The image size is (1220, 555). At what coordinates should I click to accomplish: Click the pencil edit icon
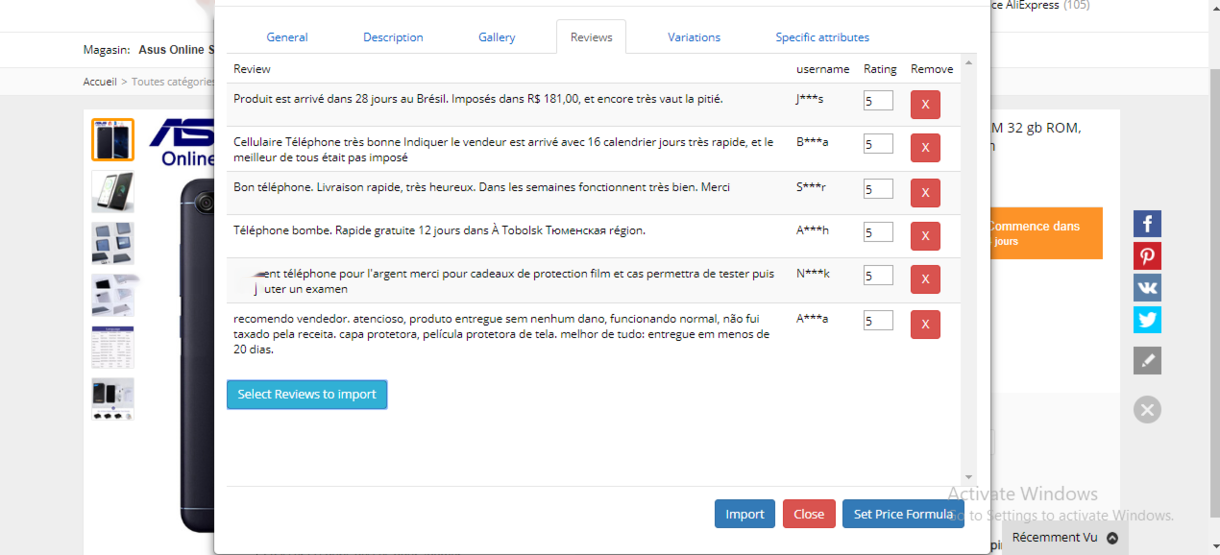(1147, 361)
